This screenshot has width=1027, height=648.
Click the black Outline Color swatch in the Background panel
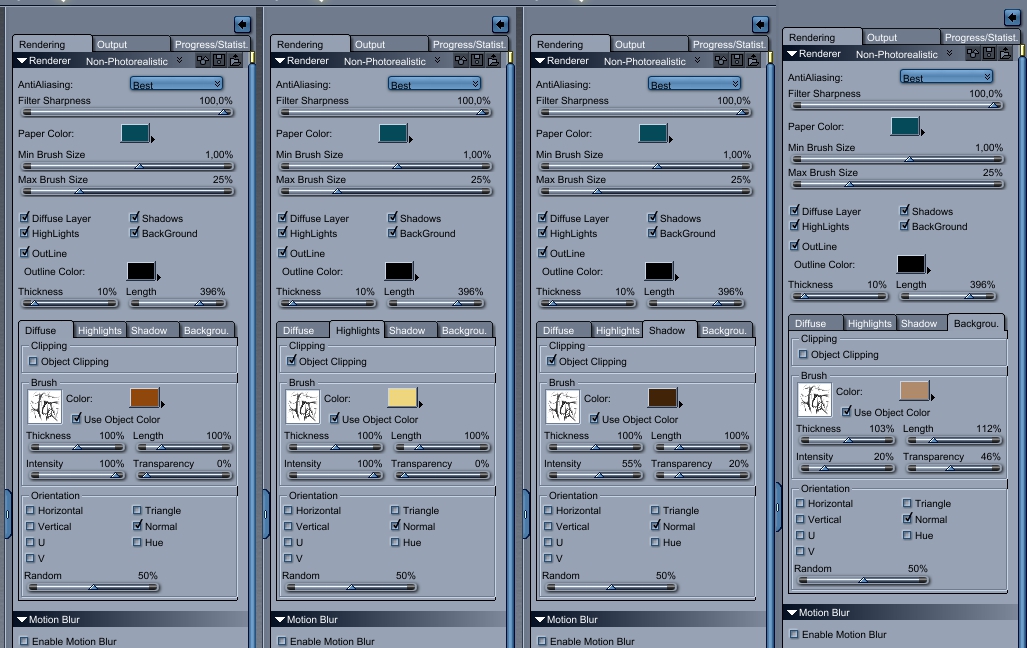(910, 264)
